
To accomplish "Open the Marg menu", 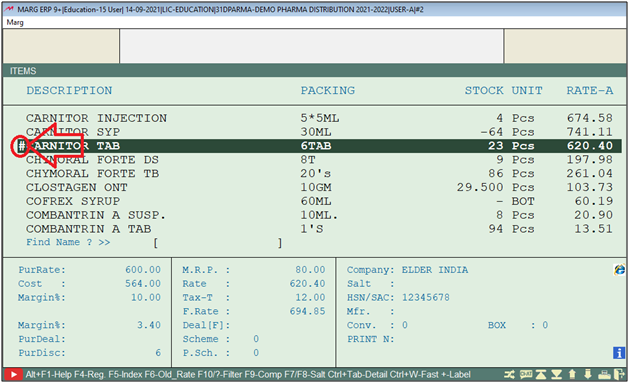I will [15, 23].
